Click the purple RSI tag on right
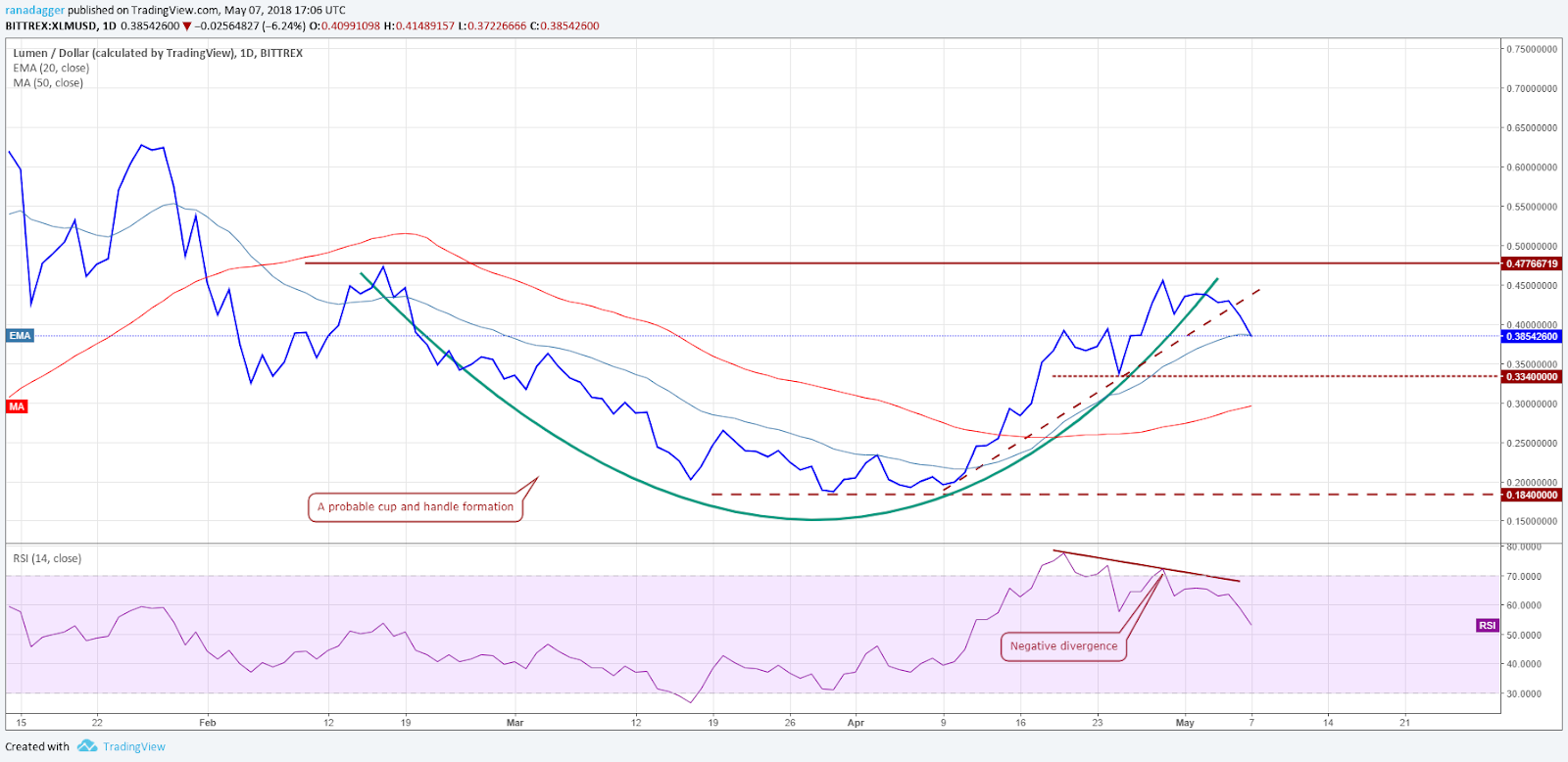Screen dimensions: 1568x762 click(1488, 625)
